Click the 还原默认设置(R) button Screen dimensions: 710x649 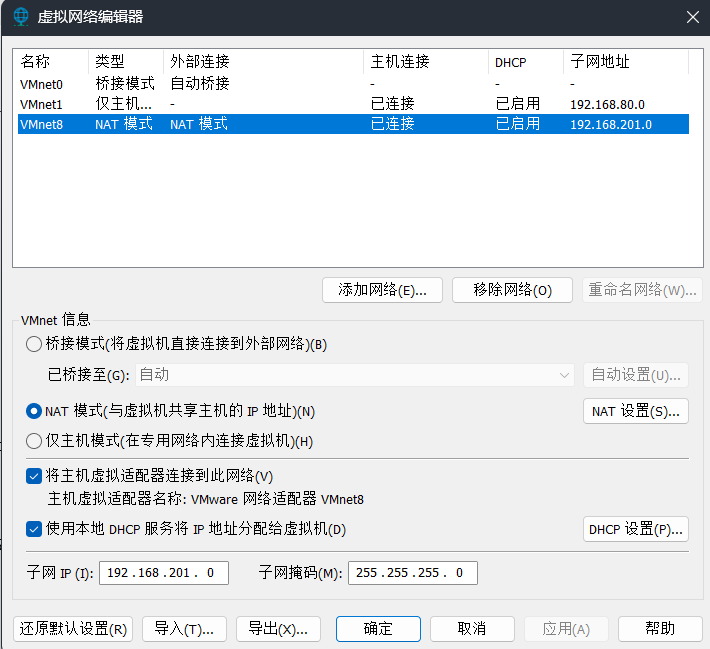pos(73,629)
